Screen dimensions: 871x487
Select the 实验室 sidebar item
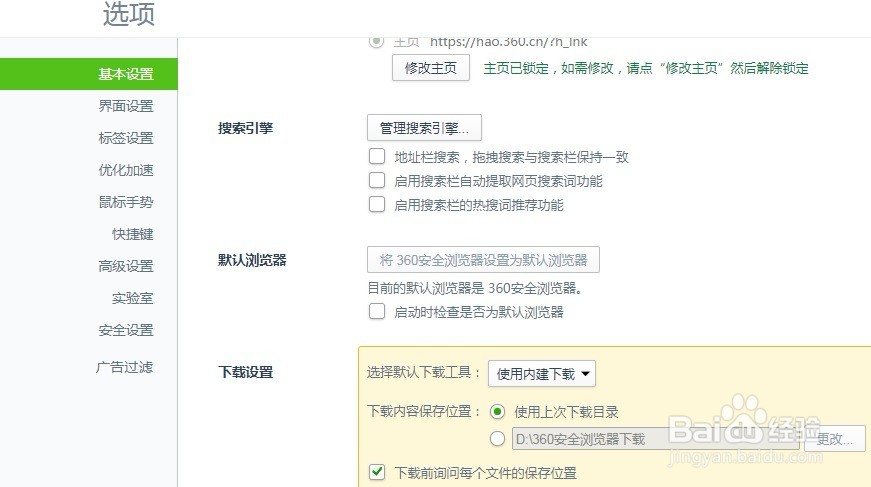tap(132, 298)
